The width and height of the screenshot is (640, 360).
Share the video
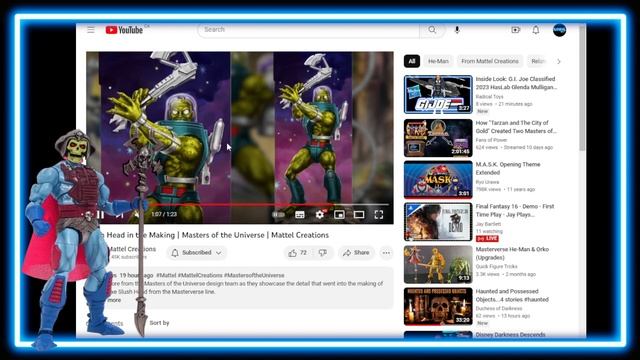356,253
